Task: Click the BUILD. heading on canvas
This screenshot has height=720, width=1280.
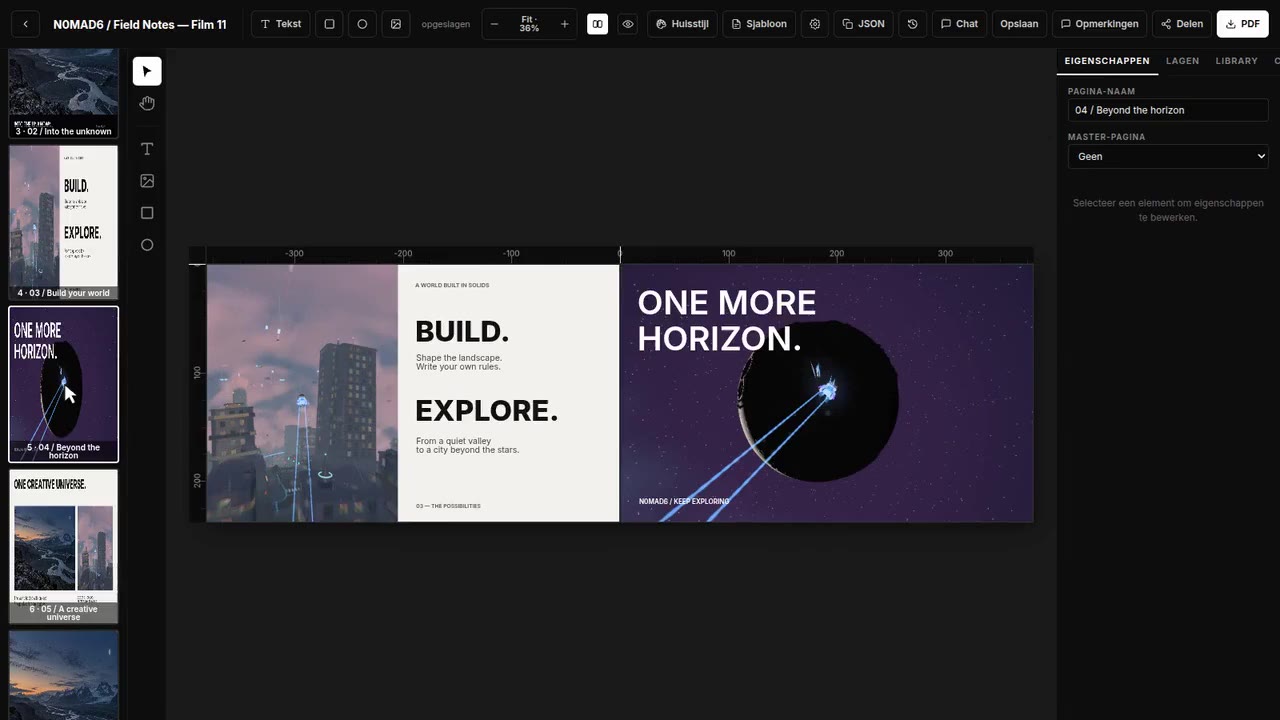Action: (x=462, y=331)
